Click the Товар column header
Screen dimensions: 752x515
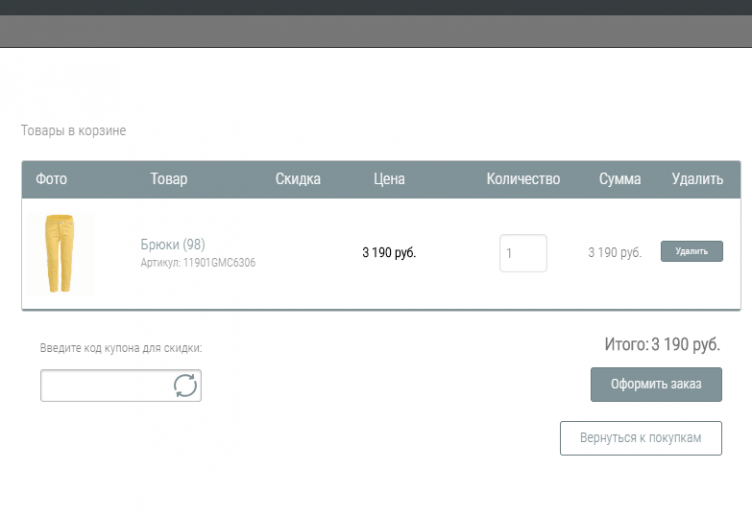169,179
